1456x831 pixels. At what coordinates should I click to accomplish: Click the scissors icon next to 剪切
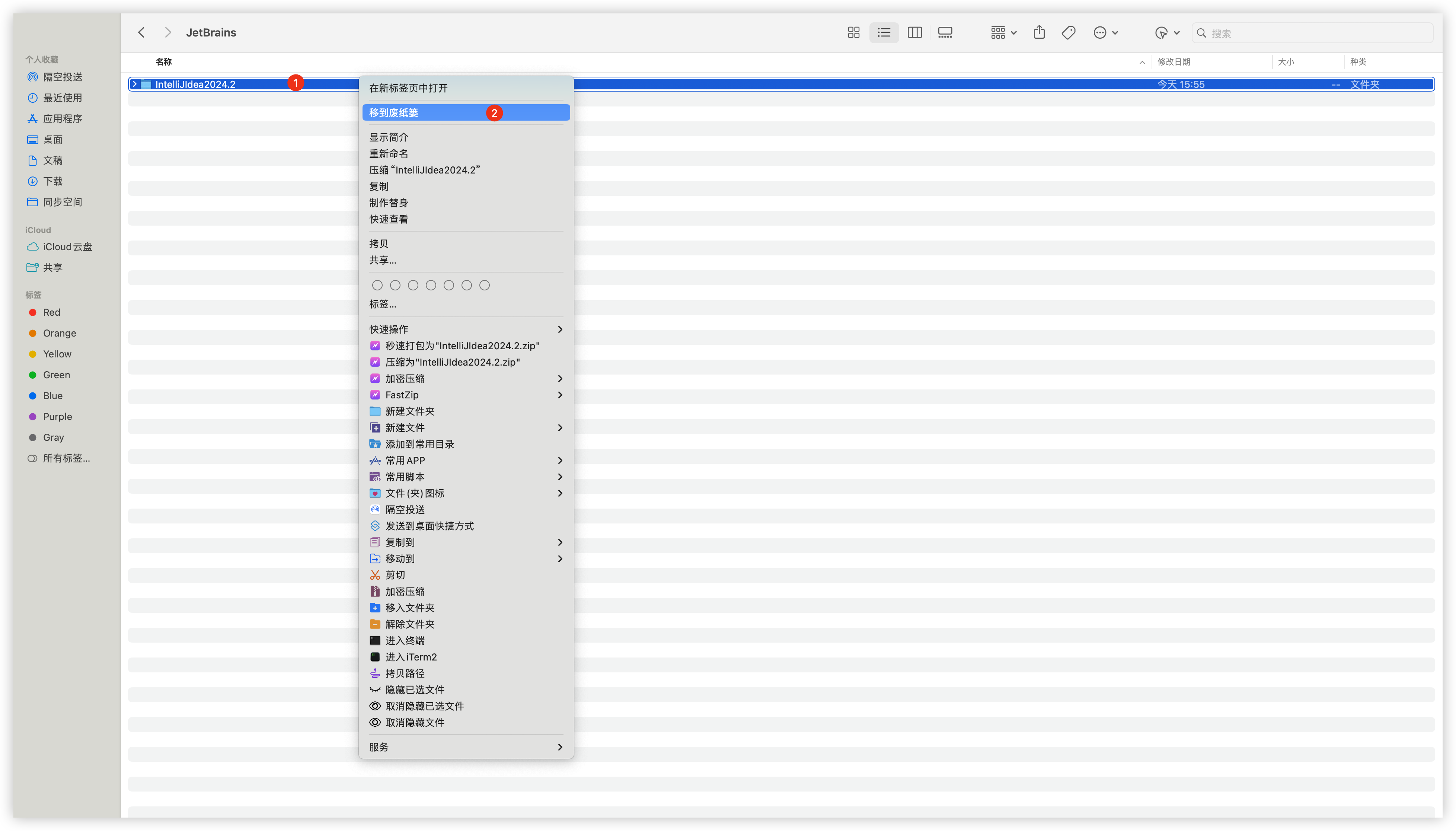coord(375,575)
